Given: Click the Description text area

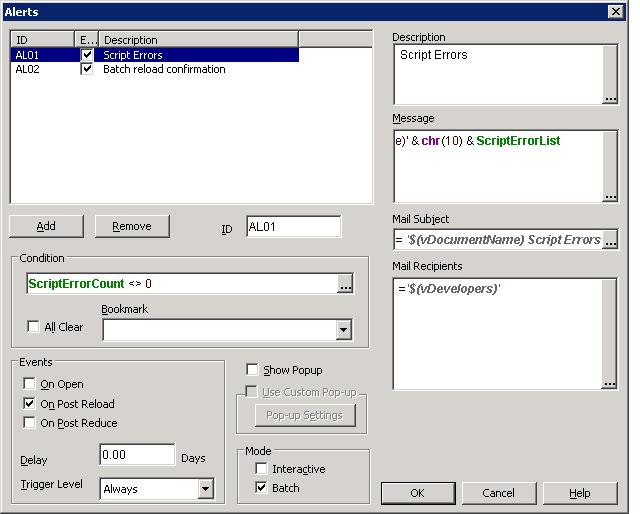Looking at the screenshot, I should [498, 74].
